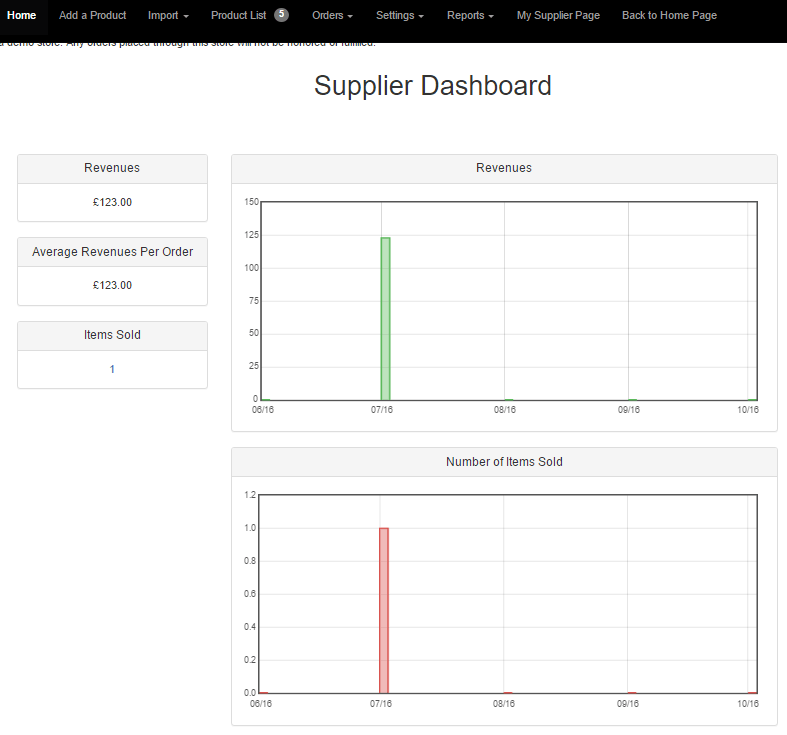This screenshot has width=787, height=735.
Task: Click the 09/16 label on Revenues chart
Action: (x=628, y=410)
